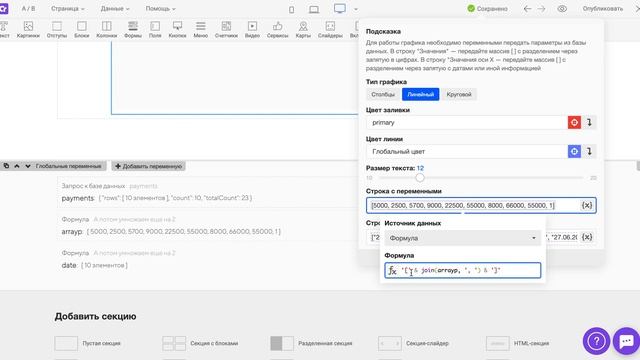Undo with the back arrow
The image size is (640, 360).
[x=527, y=9]
